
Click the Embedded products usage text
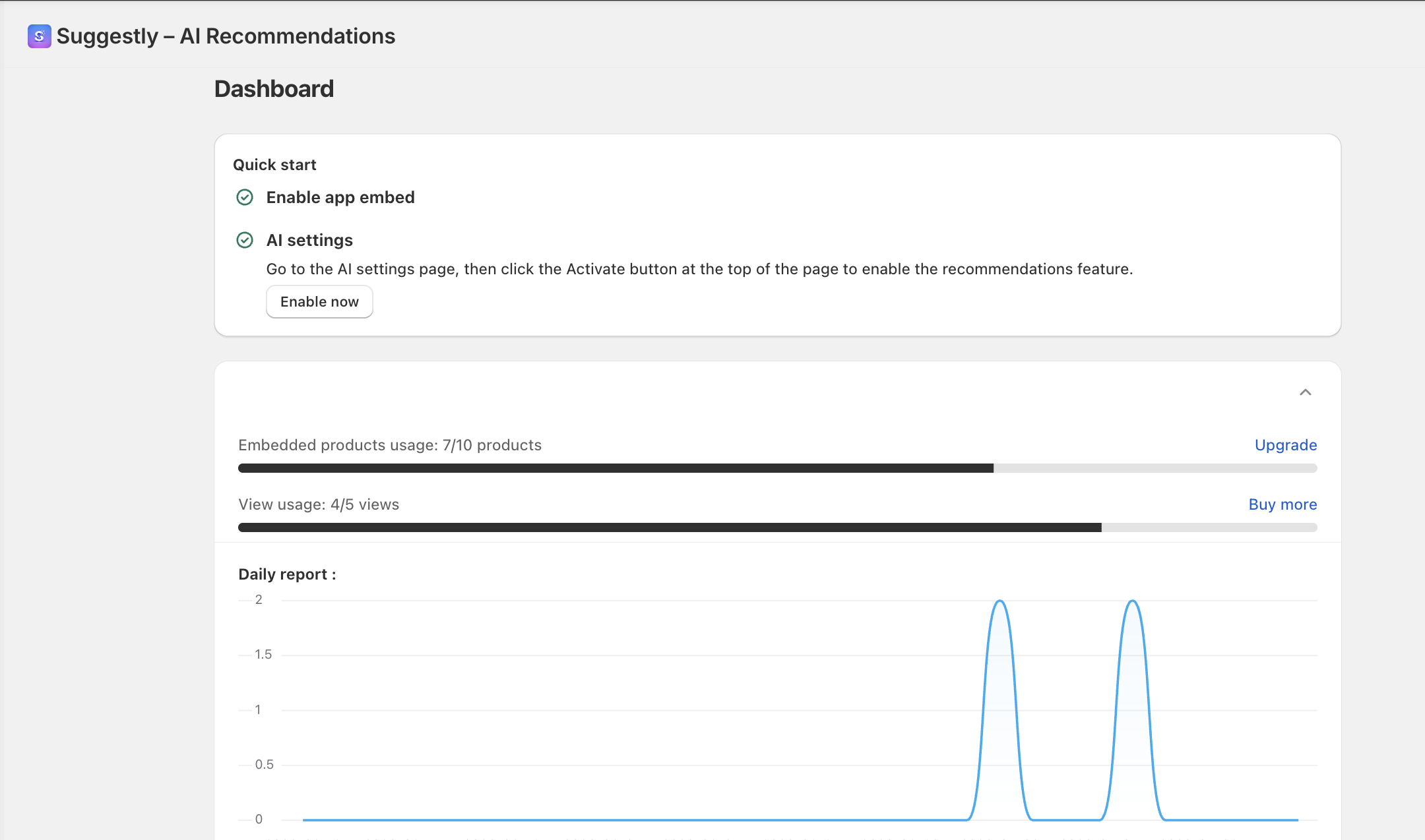coord(389,445)
